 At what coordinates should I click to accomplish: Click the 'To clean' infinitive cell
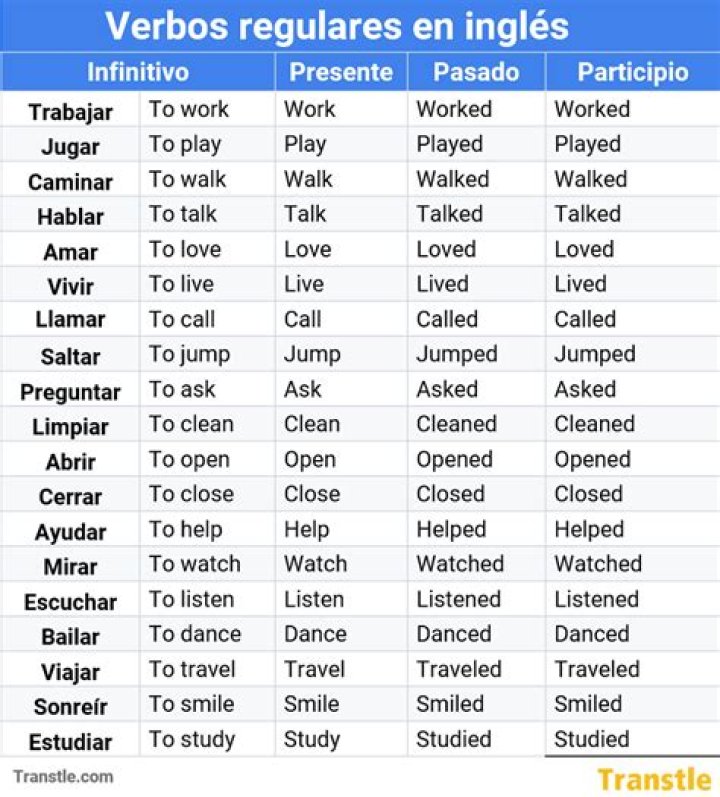(x=191, y=424)
